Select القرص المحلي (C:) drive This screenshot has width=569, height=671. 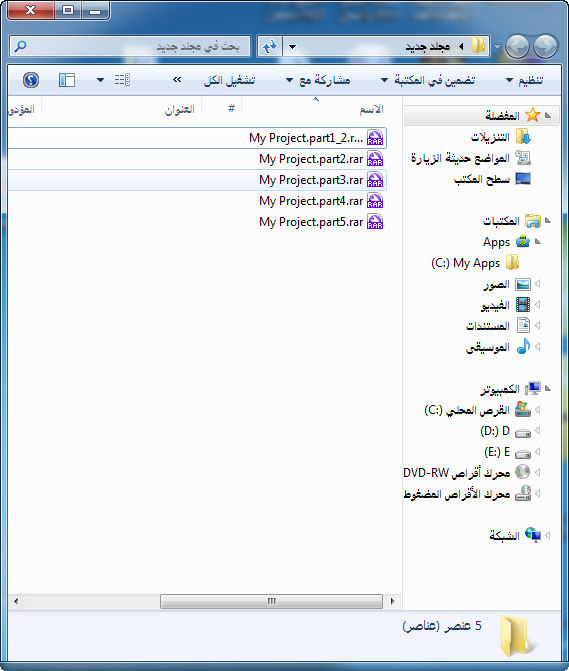[x=477, y=410]
